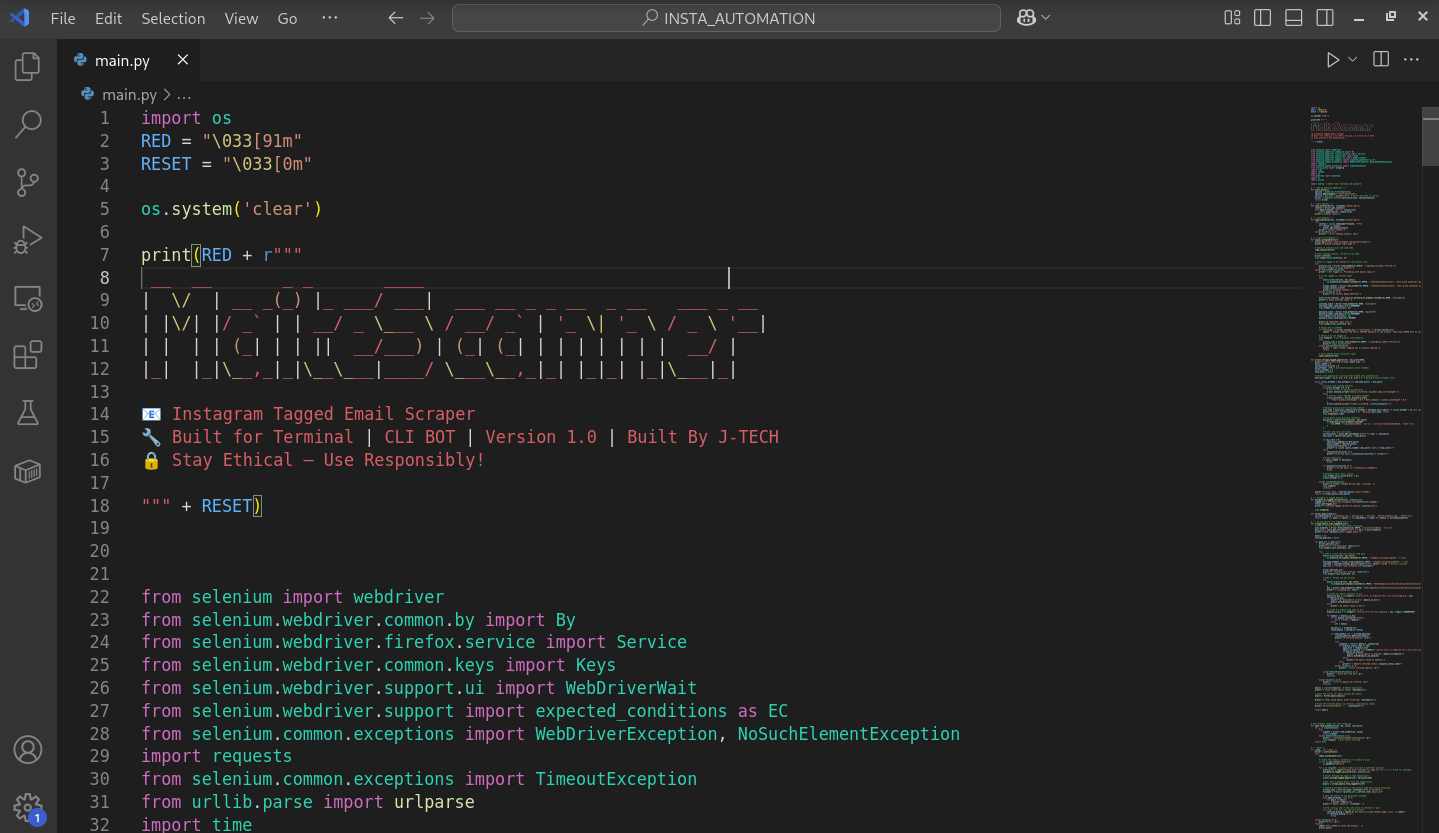Open the Explorer view in activity bar
The image size is (1439, 833).
pyautogui.click(x=28, y=67)
